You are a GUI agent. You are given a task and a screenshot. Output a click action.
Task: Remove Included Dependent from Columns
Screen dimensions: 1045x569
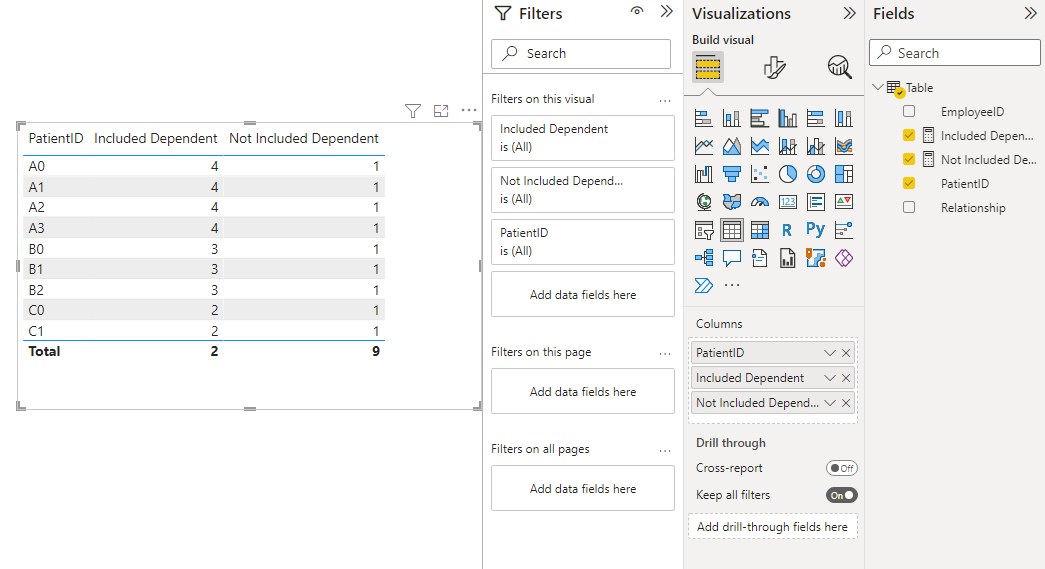pyautogui.click(x=846, y=378)
